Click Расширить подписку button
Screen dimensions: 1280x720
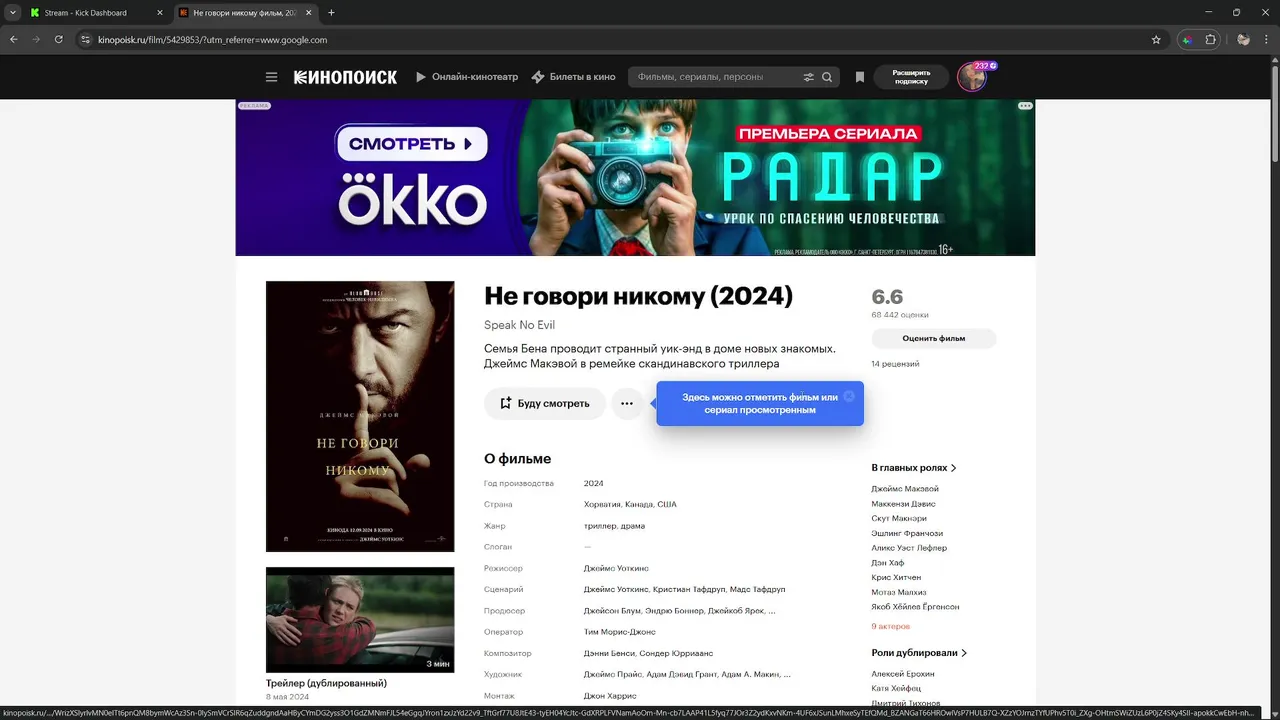pos(911,77)
